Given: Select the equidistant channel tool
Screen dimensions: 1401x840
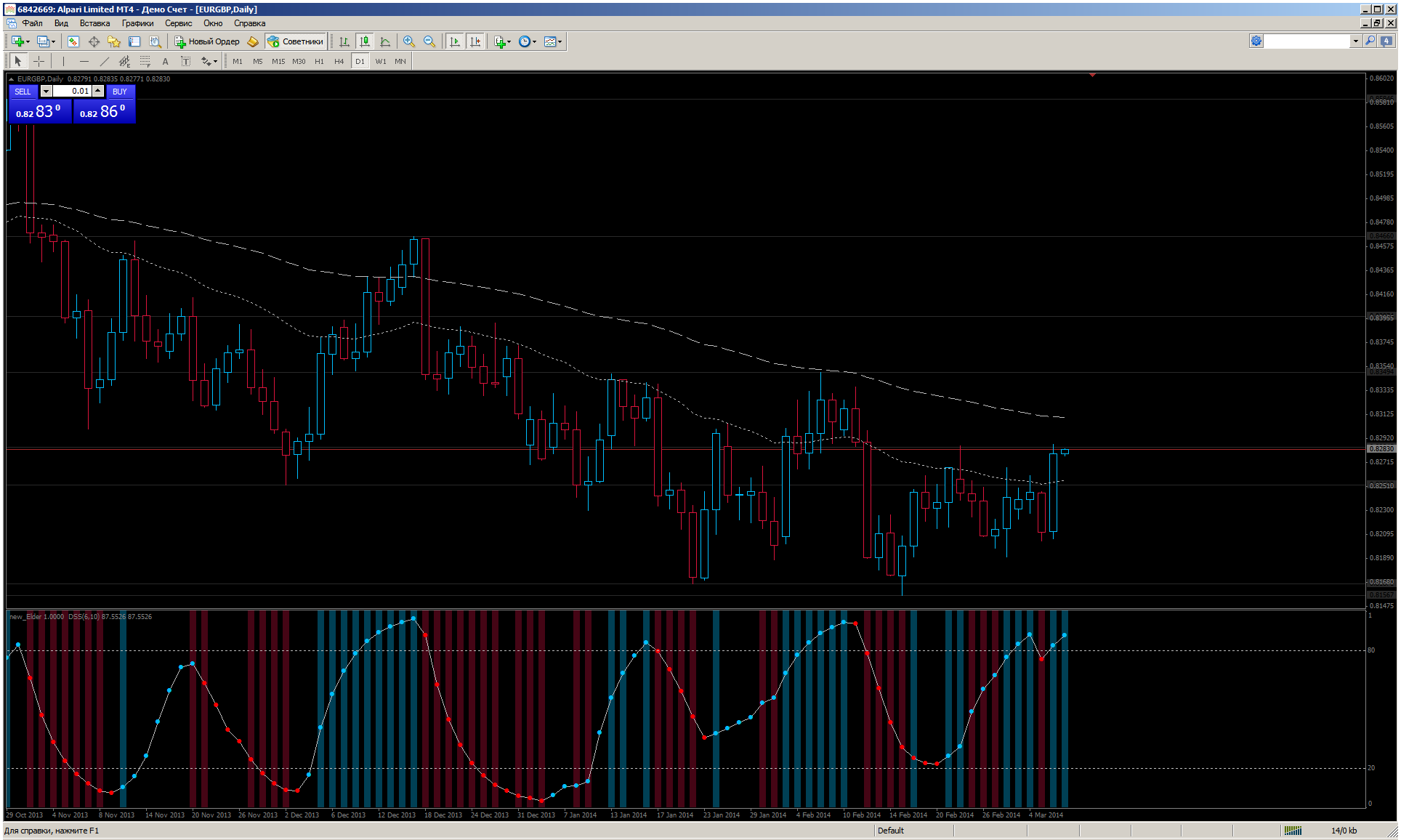Looking at the screenshot, I should 124,61.
